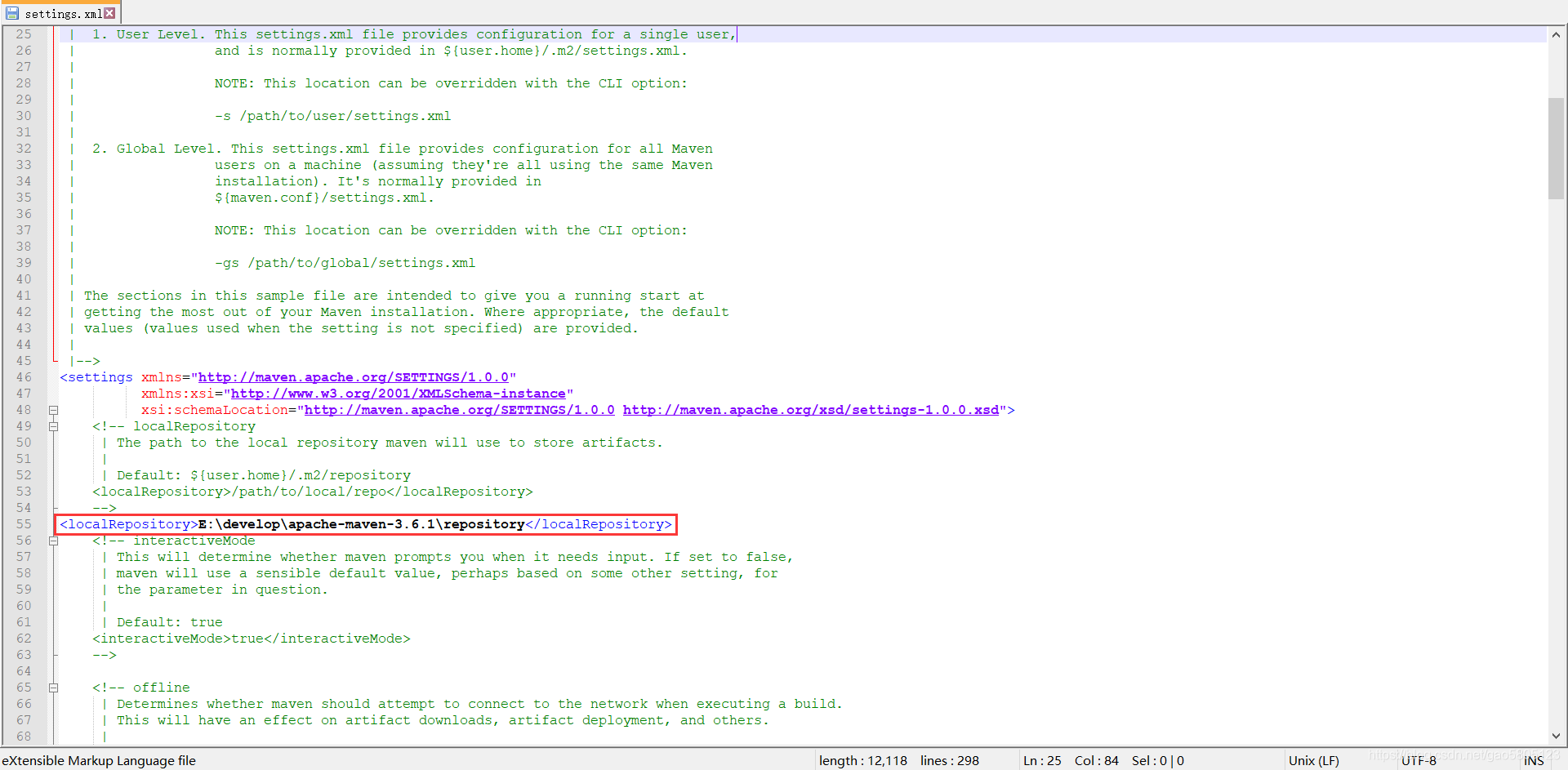This screenshot has height=770, width=1568.
Task: Collapse the interactiveMode comment fold at line 56
Action: pyautogui.click(x=53, y=541)
